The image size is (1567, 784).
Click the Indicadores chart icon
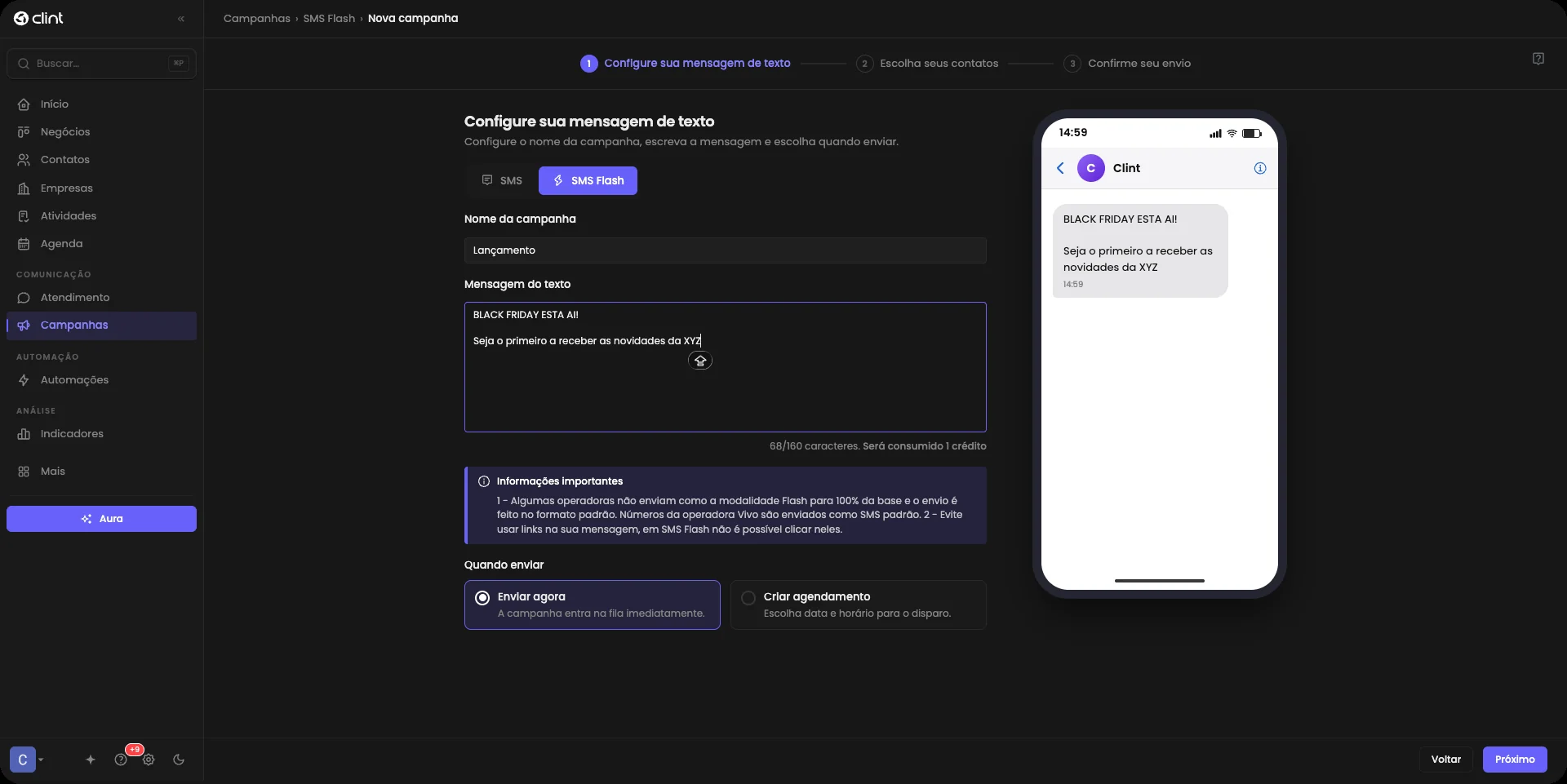pyautogui.click(x=24, y=434)
